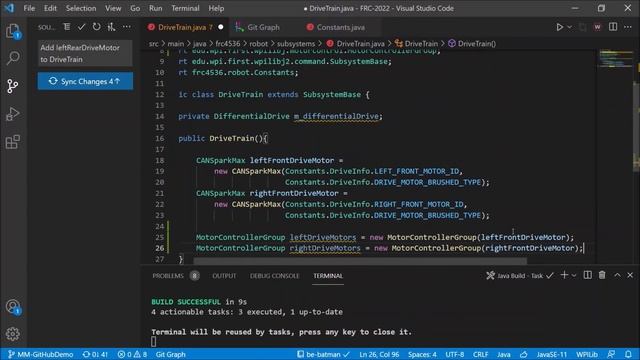Image resolution: width=640 pixels, height=360 pixels.
Task: Open notifications bell in status bar
Action: [x=628, y=354]
